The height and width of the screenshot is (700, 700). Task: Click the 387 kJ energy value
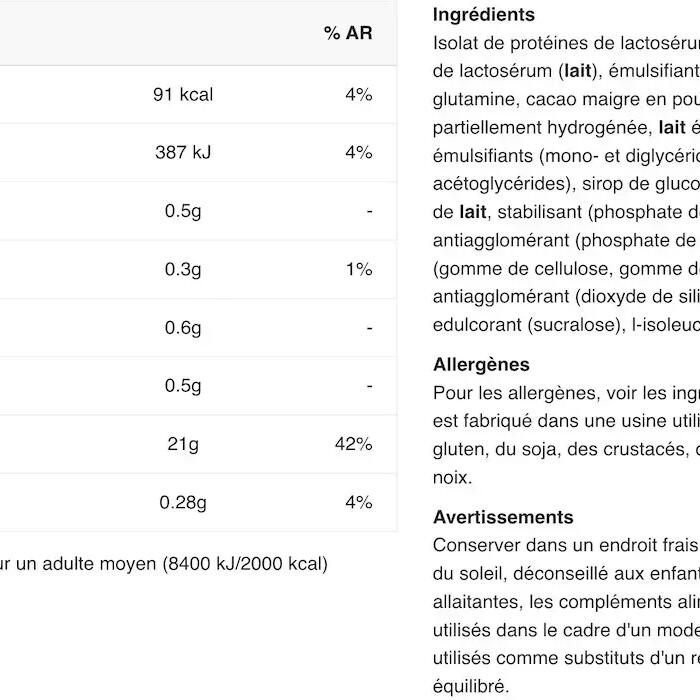coord(183,153)
